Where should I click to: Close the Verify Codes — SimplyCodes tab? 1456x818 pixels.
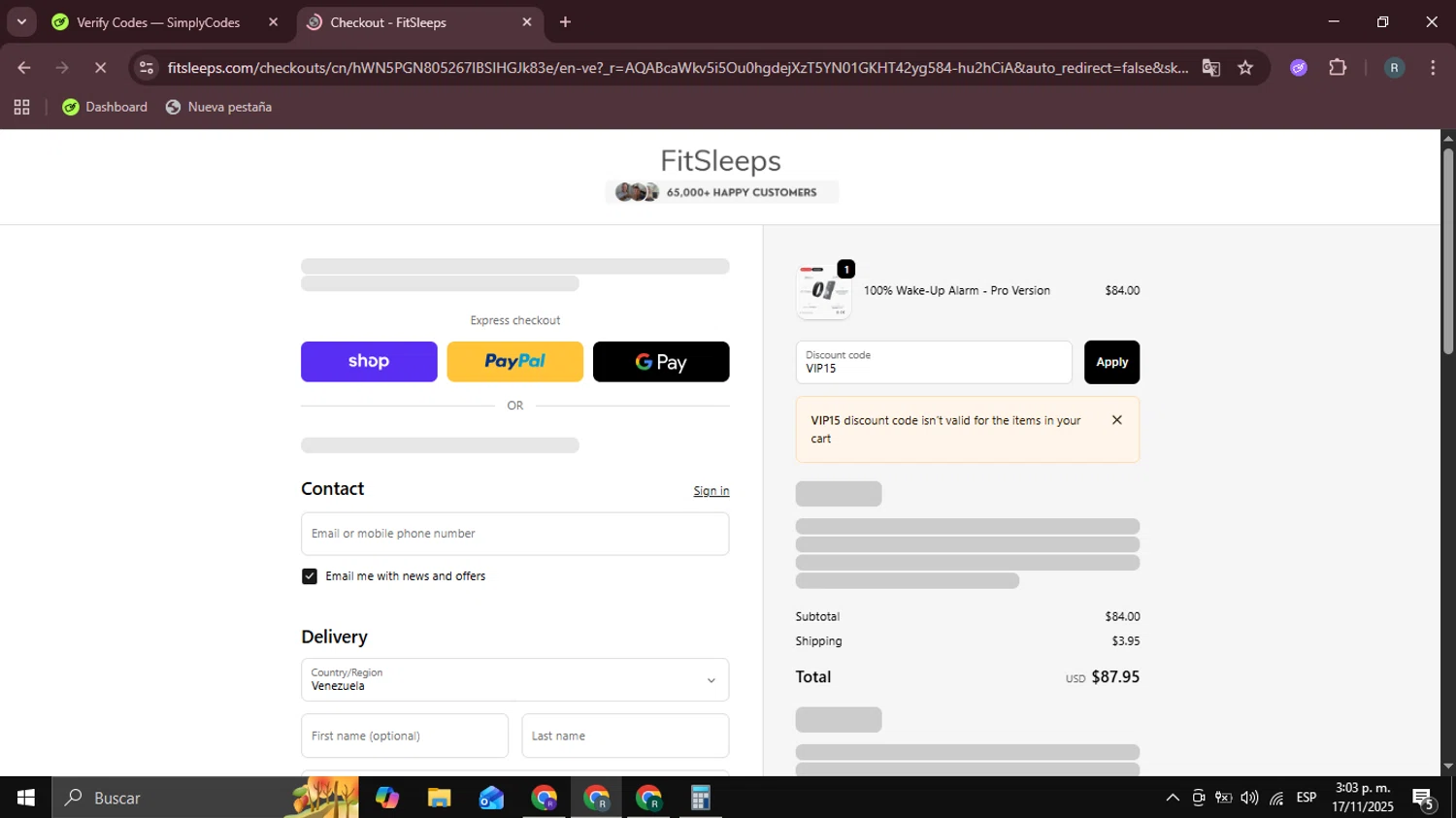(x=273, y=22)
